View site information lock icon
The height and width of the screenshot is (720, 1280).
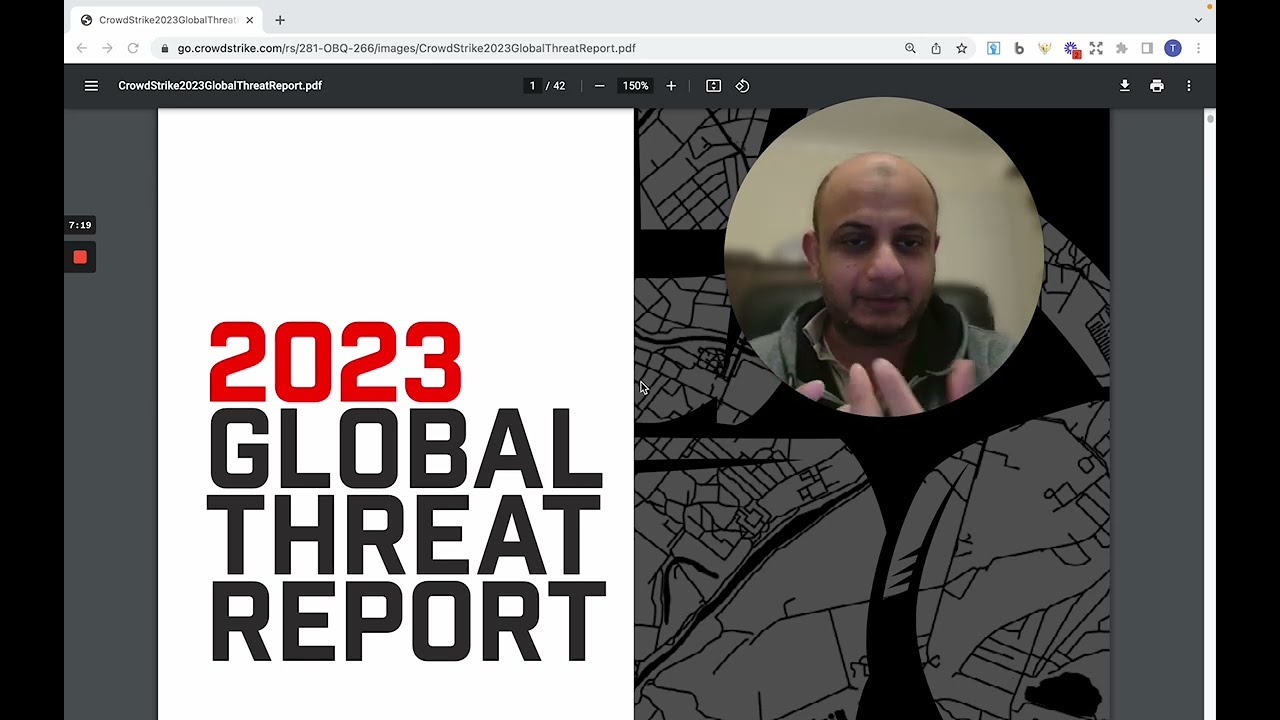[164, 48]
